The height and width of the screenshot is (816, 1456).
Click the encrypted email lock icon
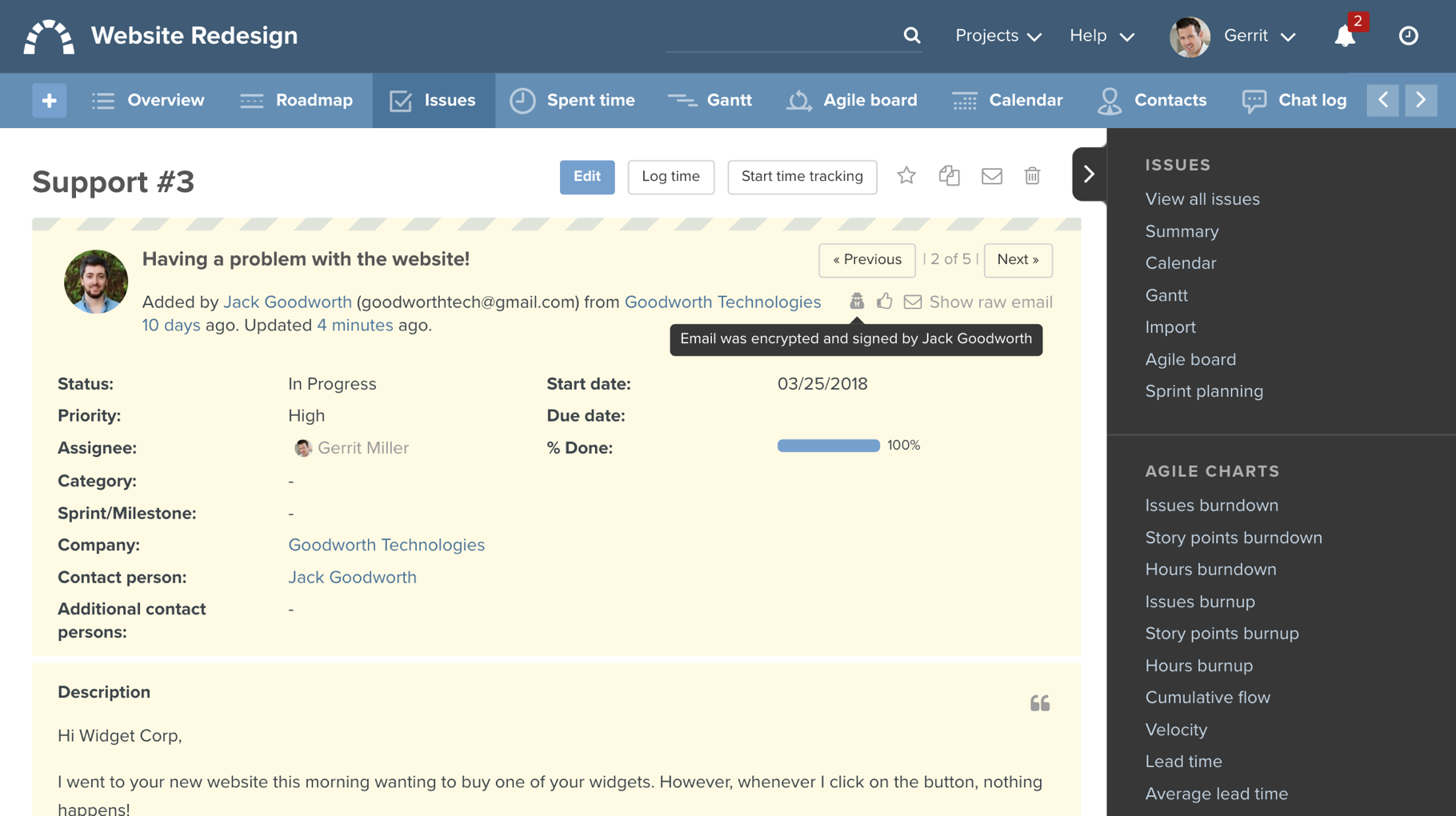pyautogui.click(x=857, y=302)
